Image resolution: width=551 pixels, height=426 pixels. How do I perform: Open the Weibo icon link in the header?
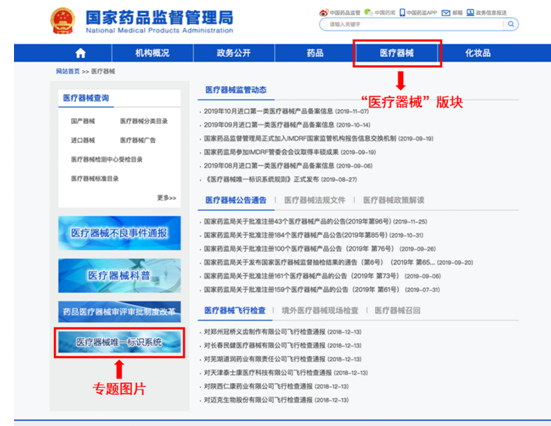323,13
